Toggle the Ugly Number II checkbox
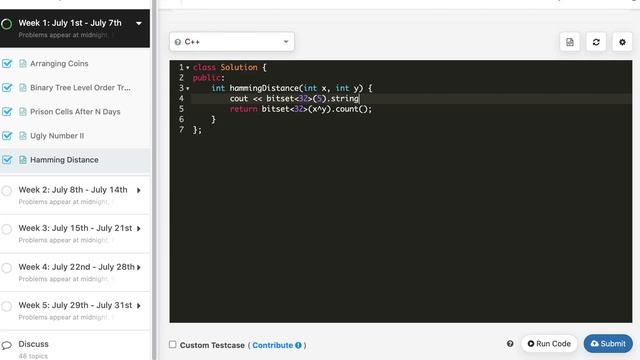 pyautogui.click(x=7, y=136)
